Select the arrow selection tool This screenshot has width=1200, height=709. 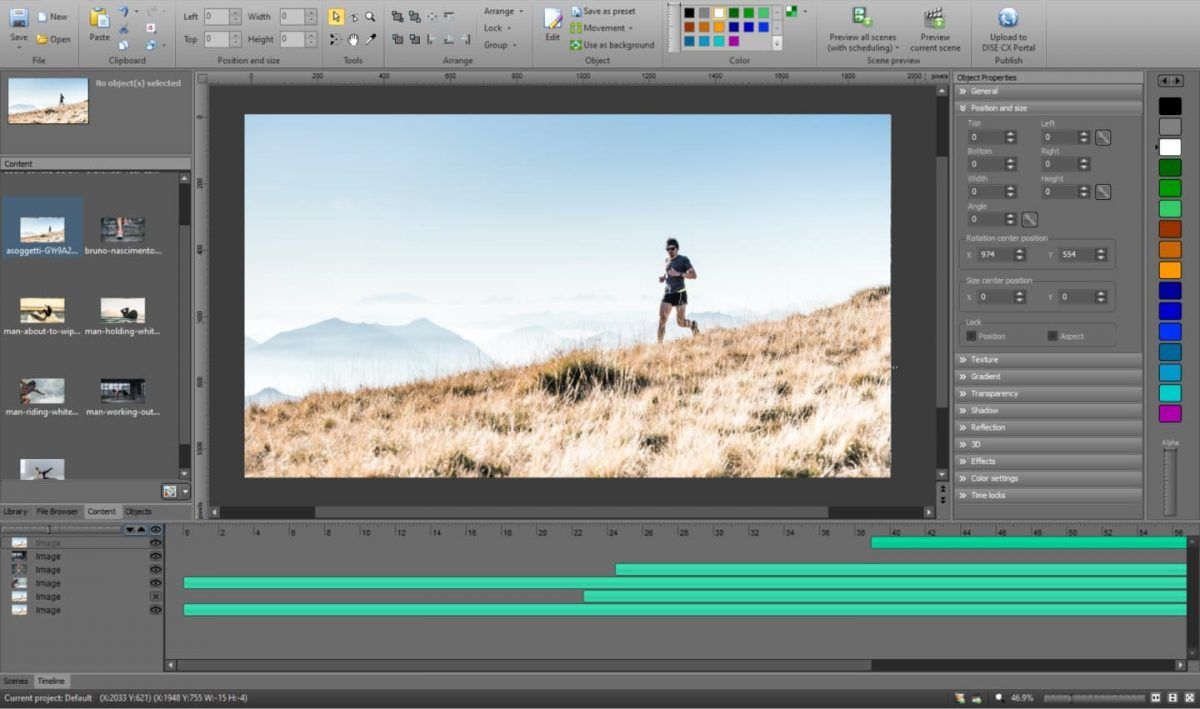coord(336,17)
